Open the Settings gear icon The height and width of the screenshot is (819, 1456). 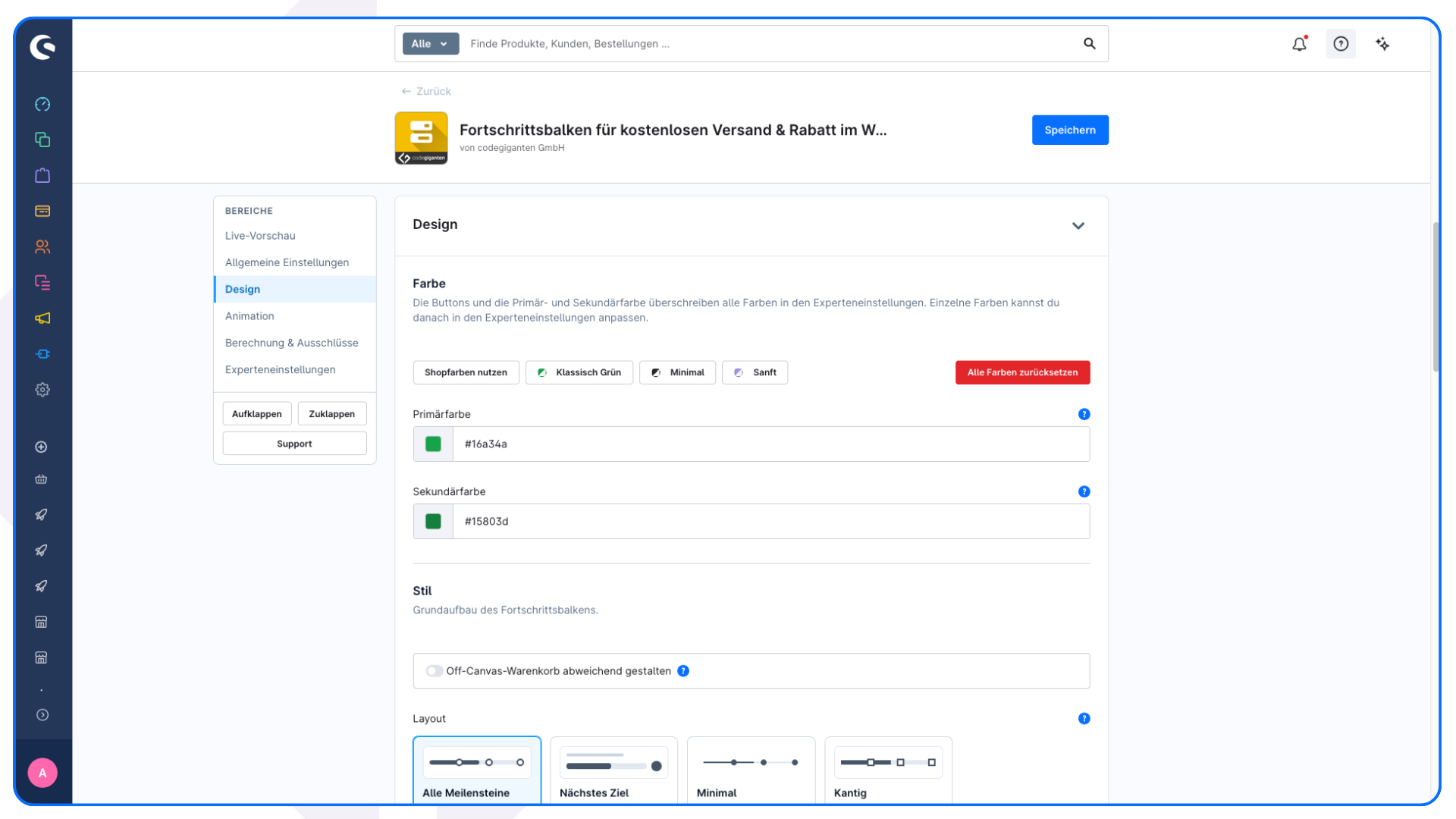(x=42, y=390)
